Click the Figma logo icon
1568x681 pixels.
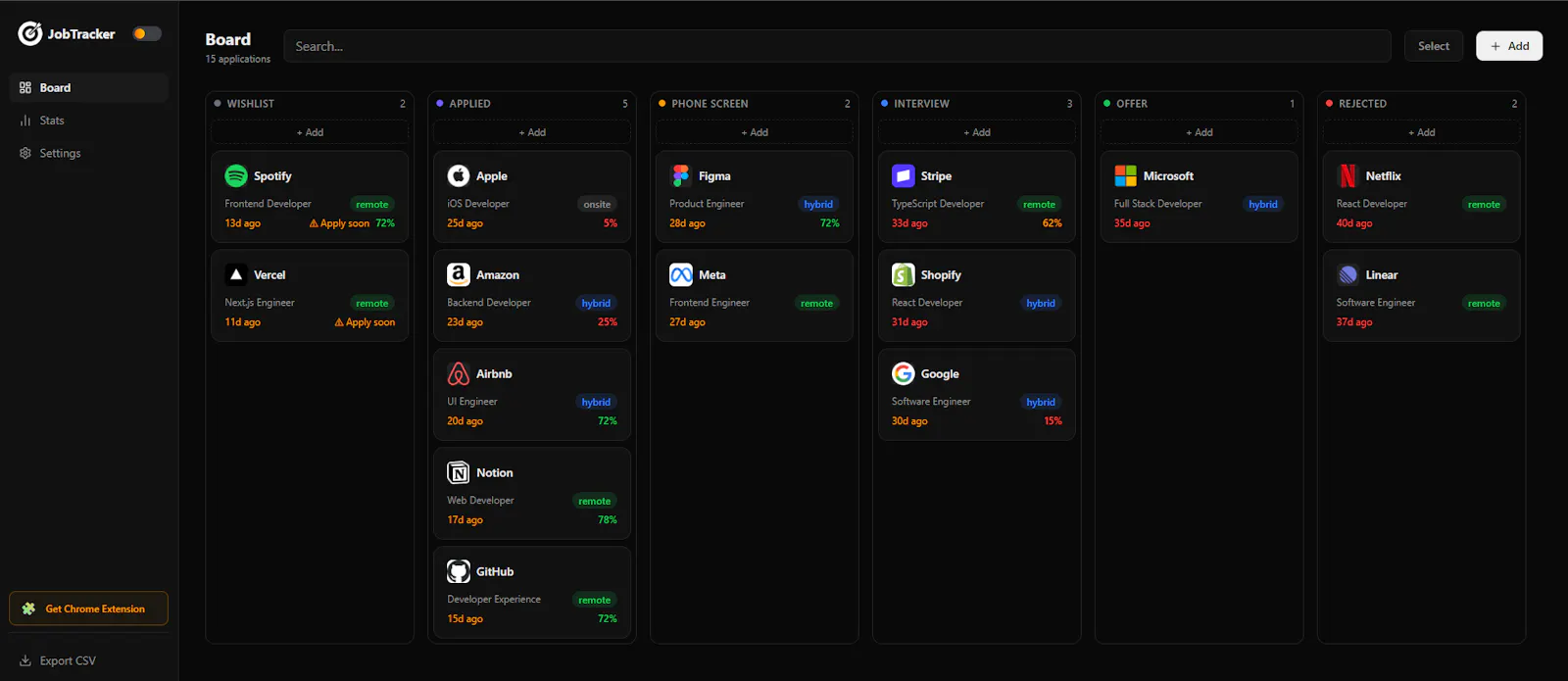pos(681,175)
